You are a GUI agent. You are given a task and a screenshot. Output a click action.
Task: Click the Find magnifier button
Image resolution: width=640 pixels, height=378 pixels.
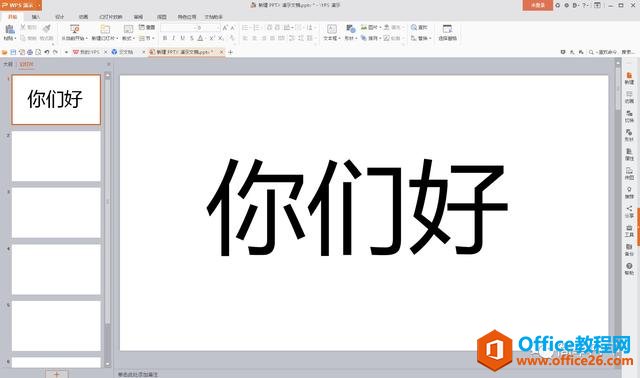click(x=419, y=27)
